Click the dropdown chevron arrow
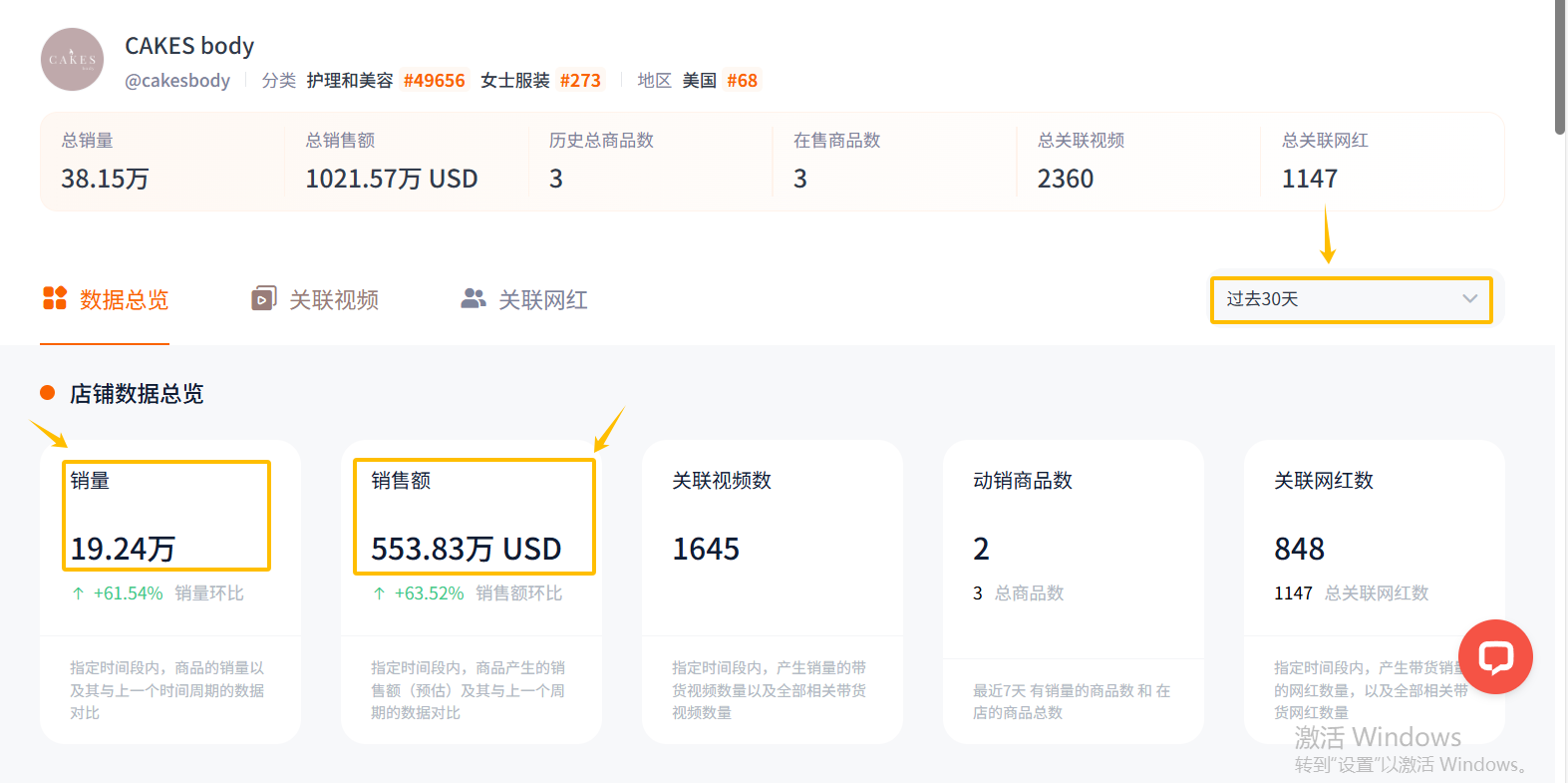This screenshot has width=1568, height=783. tap(1469, 299)
